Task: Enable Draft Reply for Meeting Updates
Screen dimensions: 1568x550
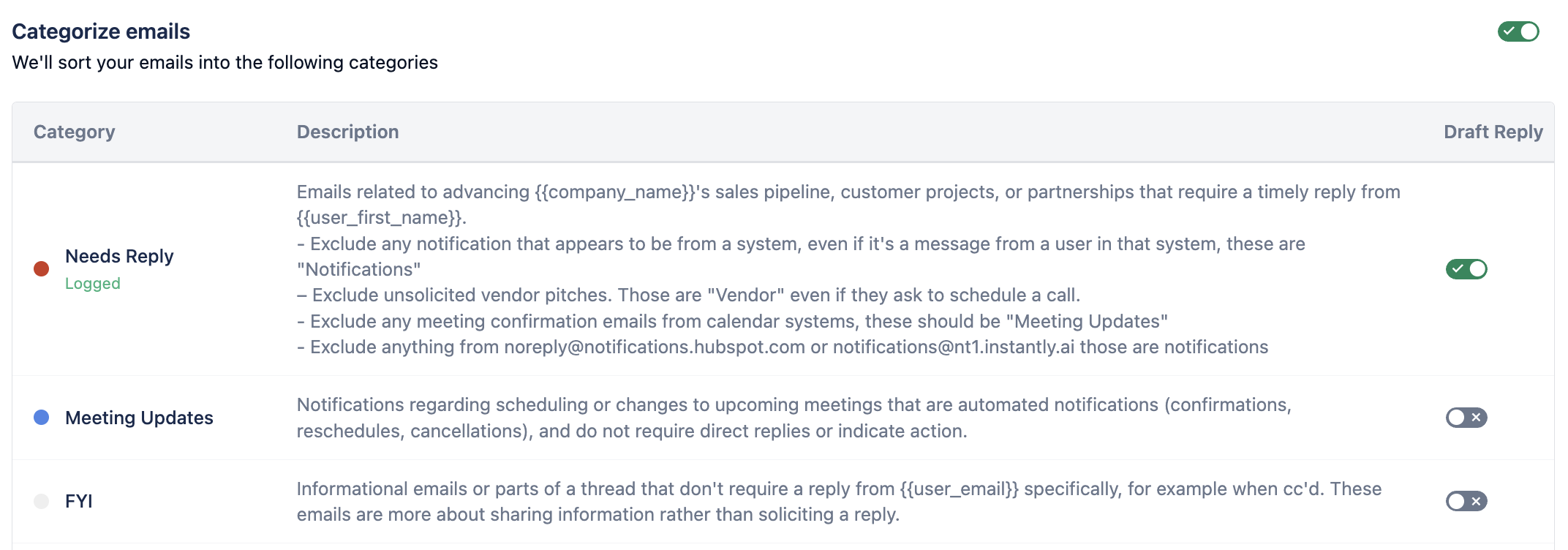Action: coord(1466,418)
